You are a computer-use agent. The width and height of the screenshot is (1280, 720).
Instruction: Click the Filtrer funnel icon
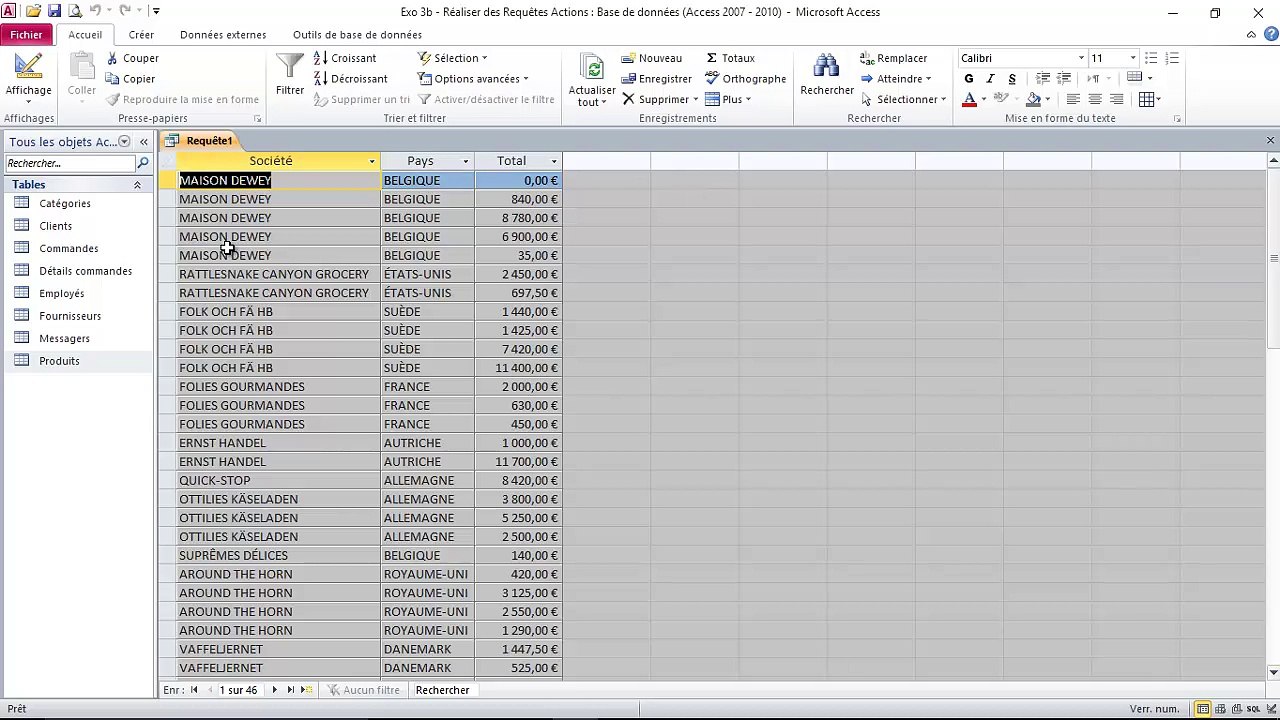point(290,65)
